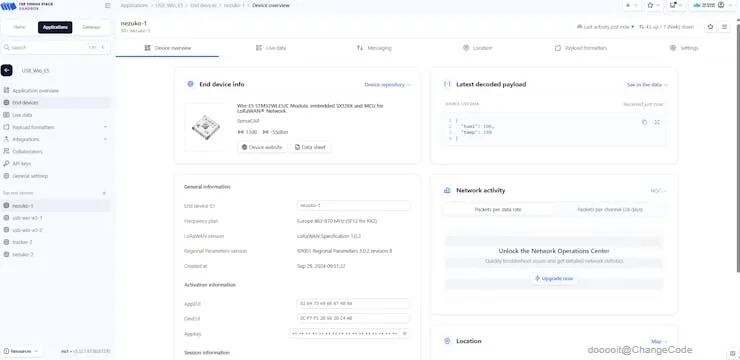Click the DevEUI value field
This screenshot has height=360, width=740.
[x=353, y=318]
